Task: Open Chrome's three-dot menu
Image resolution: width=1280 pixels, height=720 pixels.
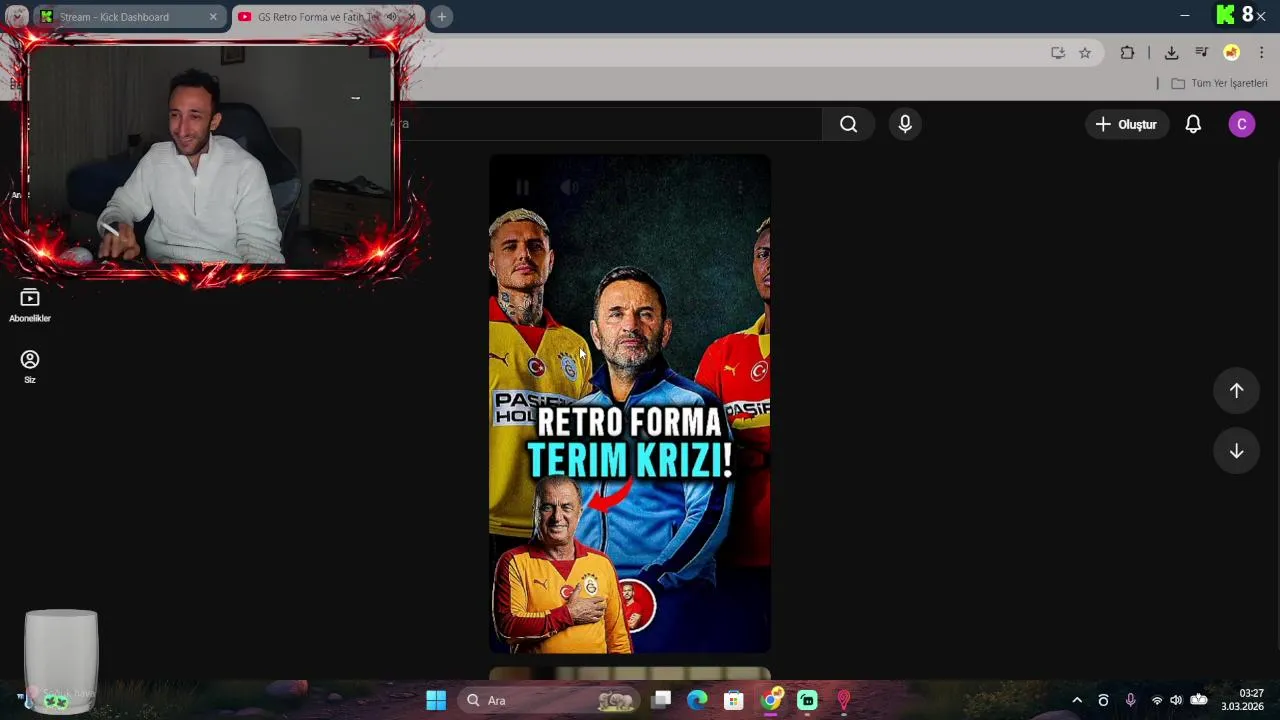Action: (x=1261, y=53)
